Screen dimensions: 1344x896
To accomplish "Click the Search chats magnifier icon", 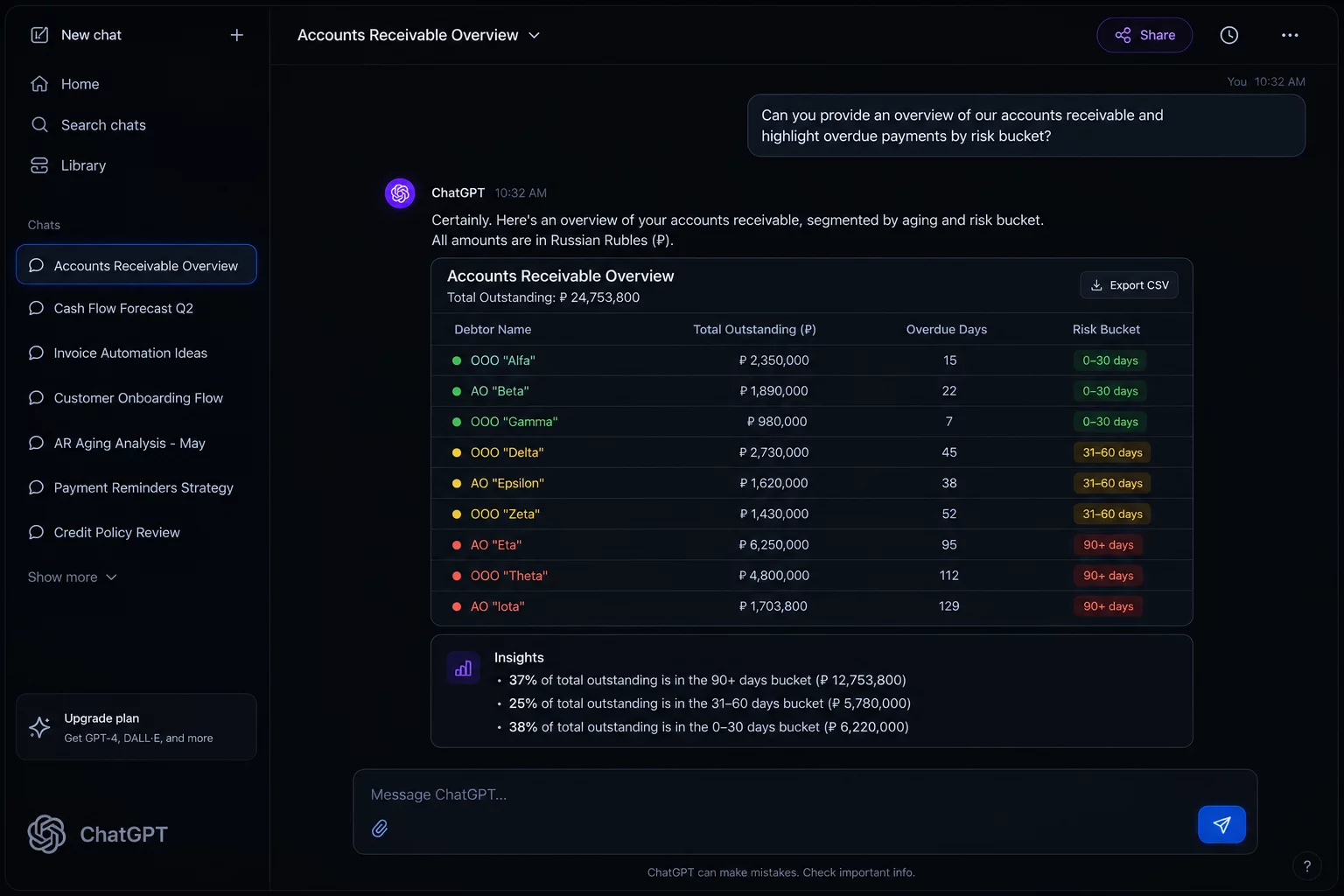I will tap(39, 124).
